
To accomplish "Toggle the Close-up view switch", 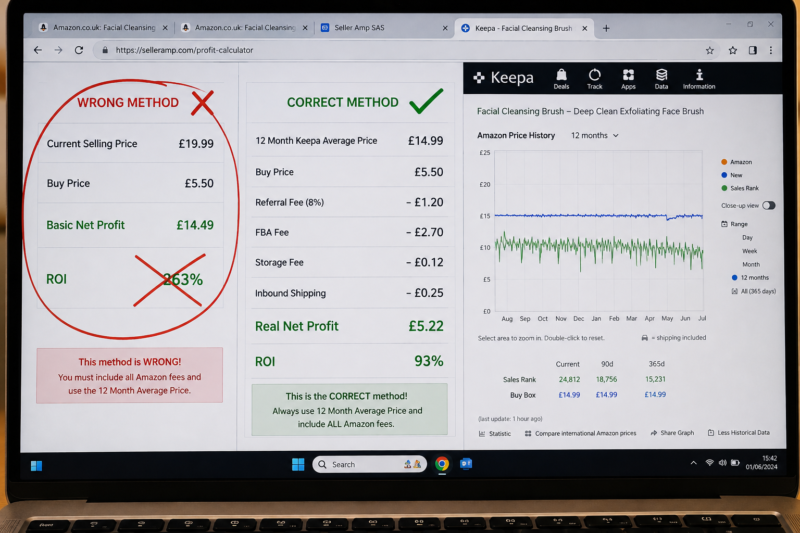I will point(769,206).
